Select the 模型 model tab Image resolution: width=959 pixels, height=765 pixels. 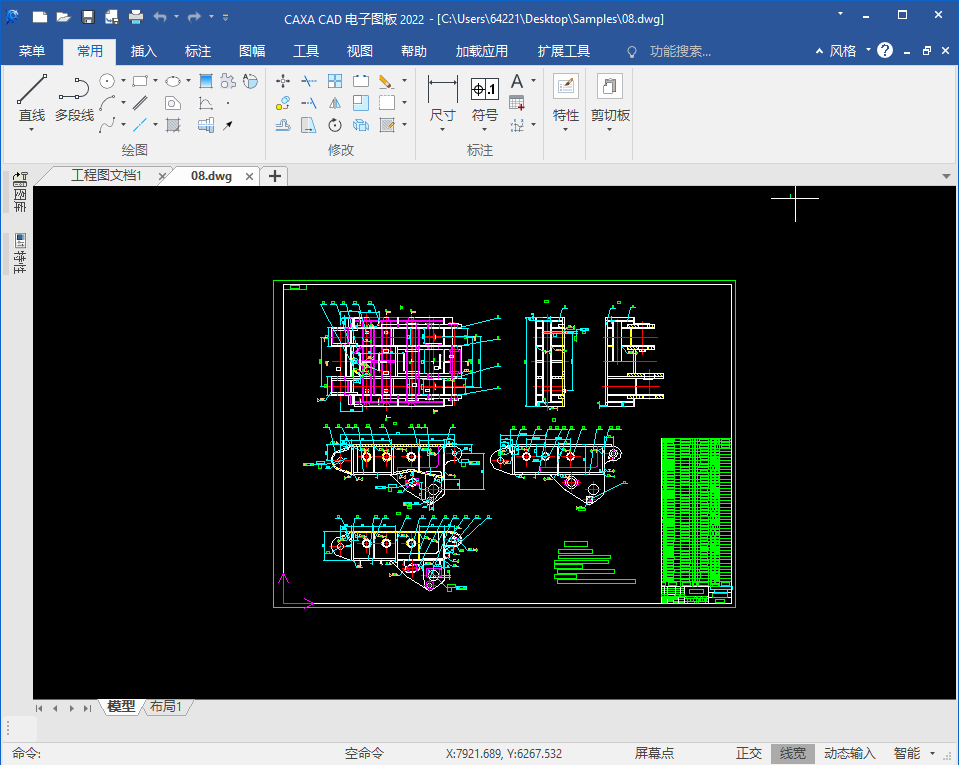pos(121,707)
